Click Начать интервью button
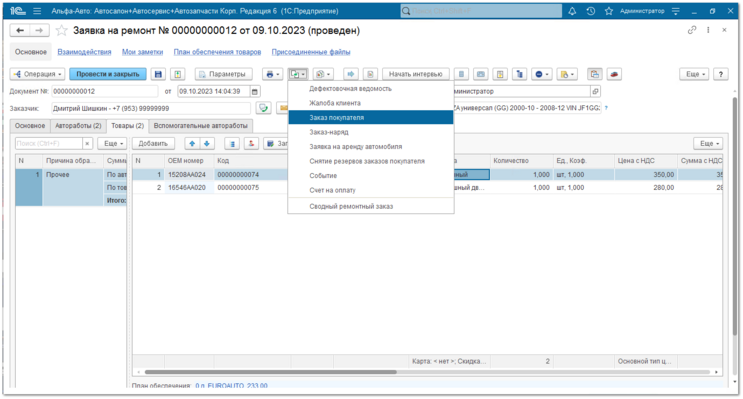The width and height of the screenshot is (743, 399). tap(416, 74)
